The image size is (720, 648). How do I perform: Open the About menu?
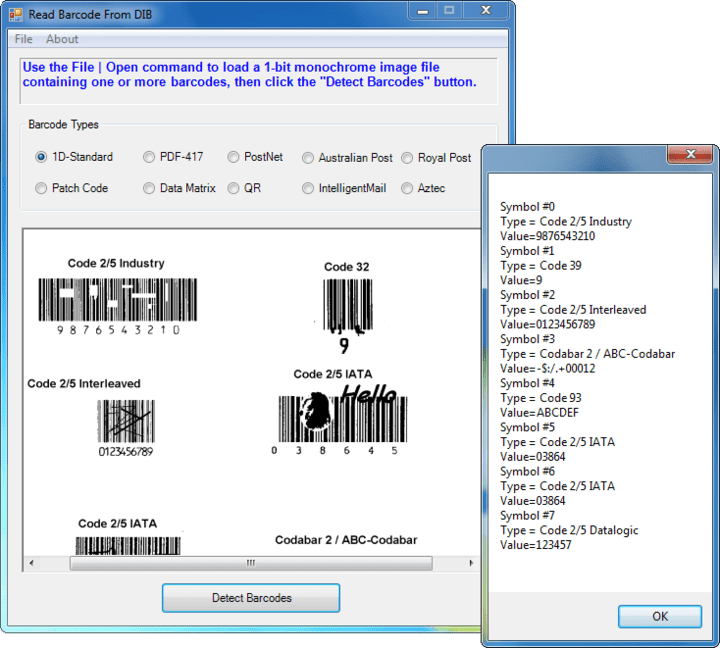(x=62, y=39)
